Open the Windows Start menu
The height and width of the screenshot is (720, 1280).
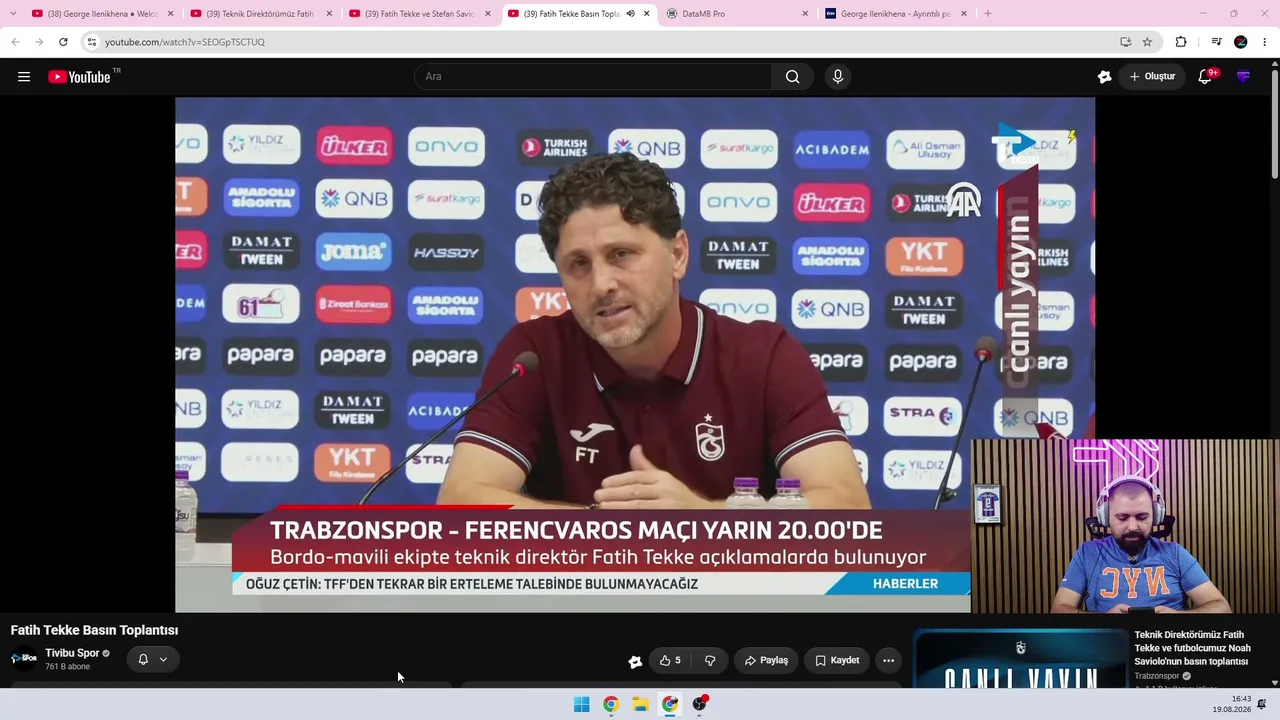click(x=581, y=704)
